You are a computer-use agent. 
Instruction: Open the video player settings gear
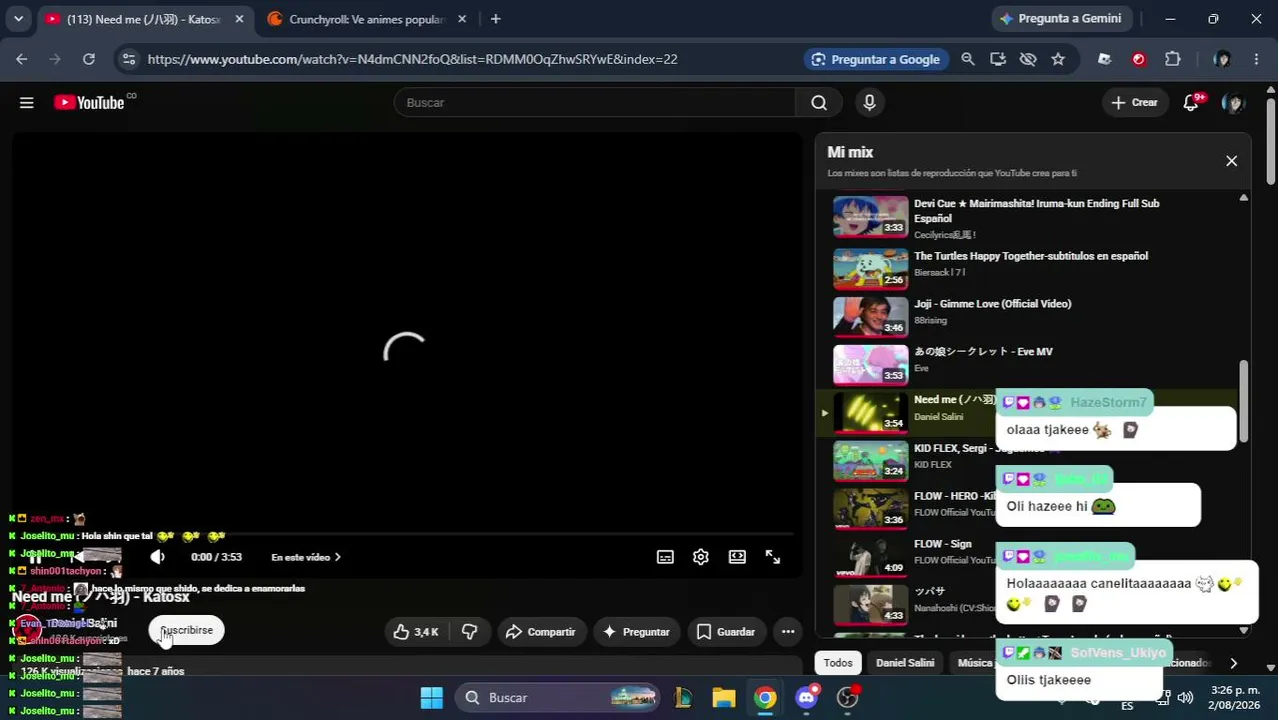(701, 557)
